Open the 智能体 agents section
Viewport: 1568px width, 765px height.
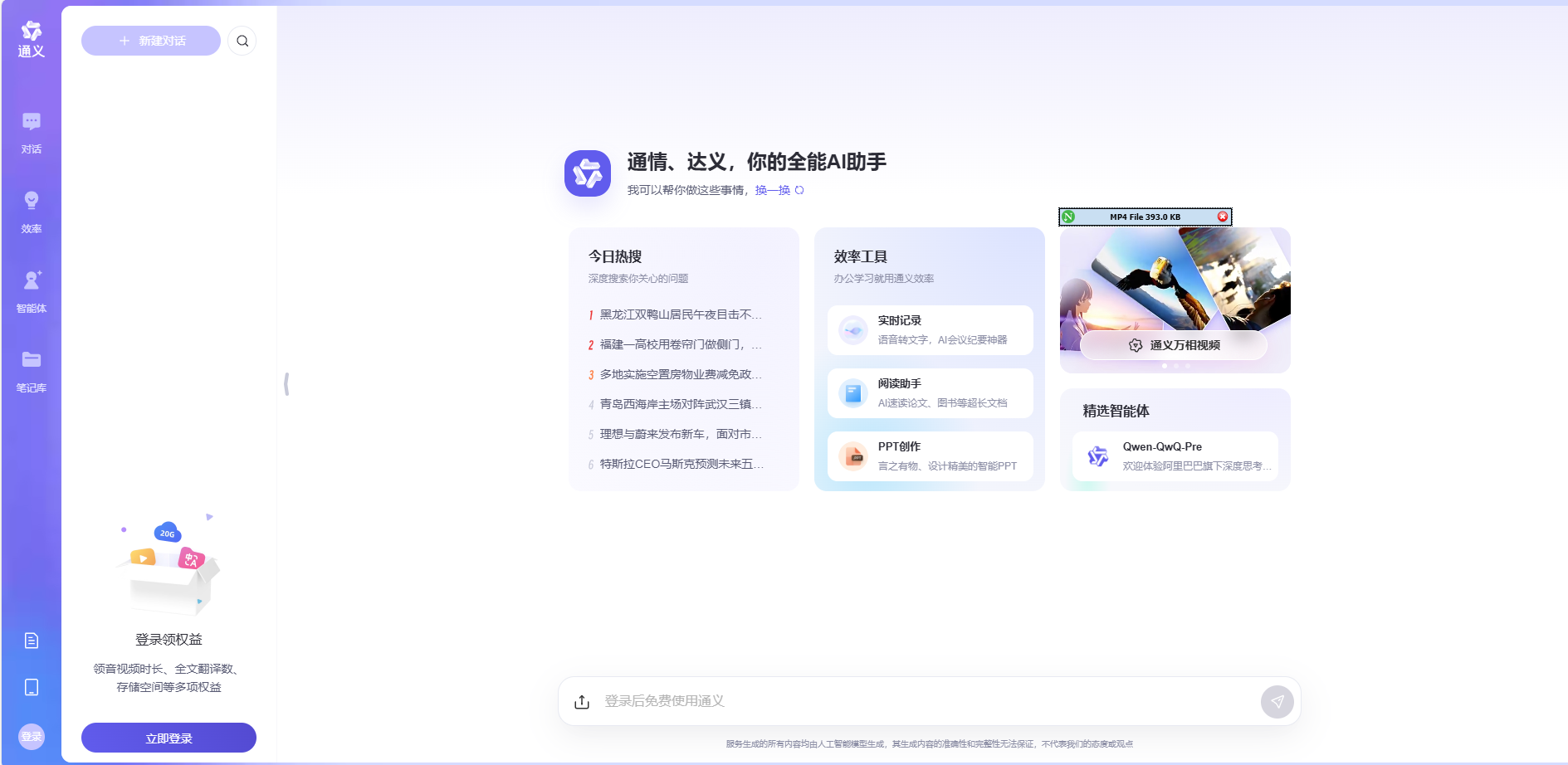pyautogui.click(x=32, y=293)
